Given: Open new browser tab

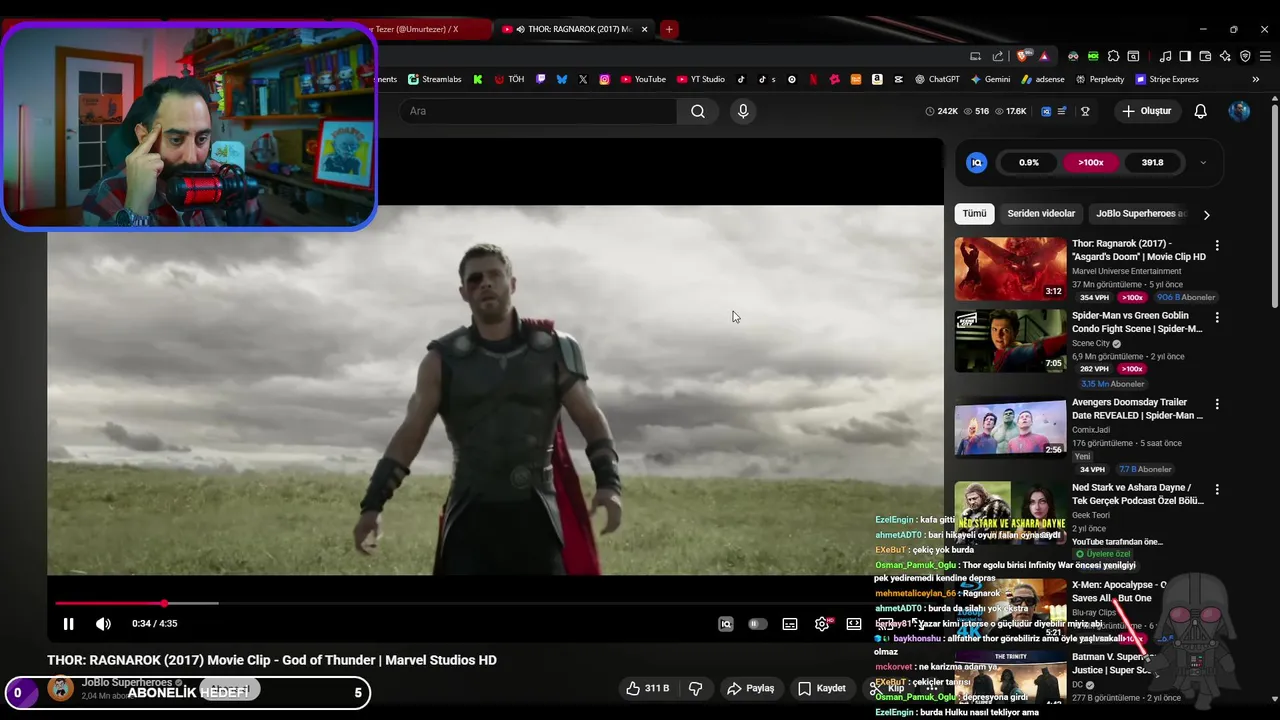Looking at the screenshot, I should [x=669, y=29].
